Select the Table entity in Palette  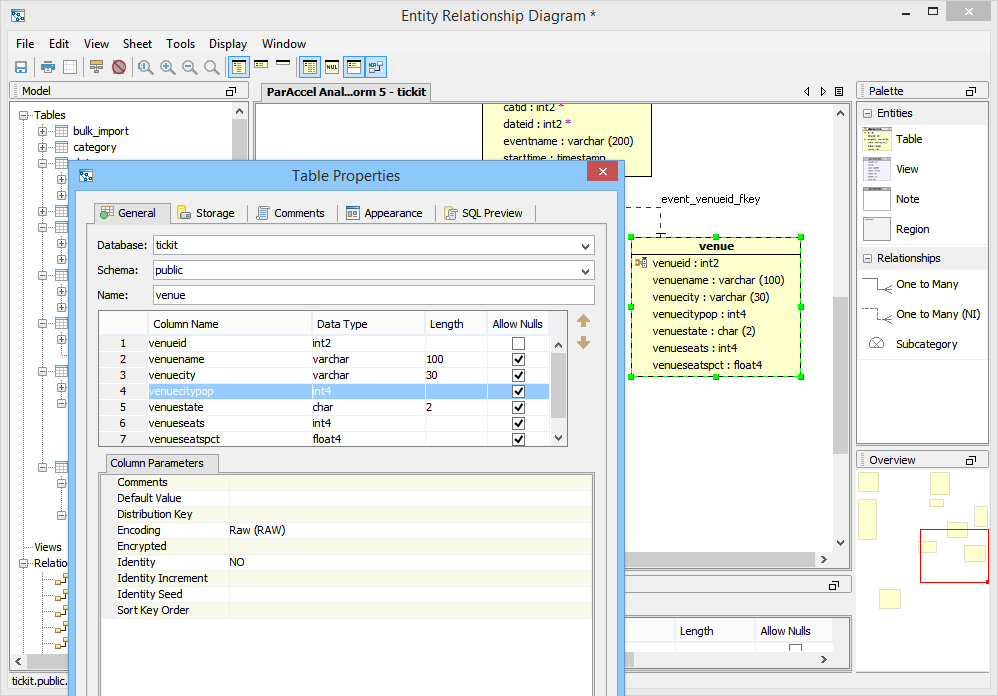(908, 139)
